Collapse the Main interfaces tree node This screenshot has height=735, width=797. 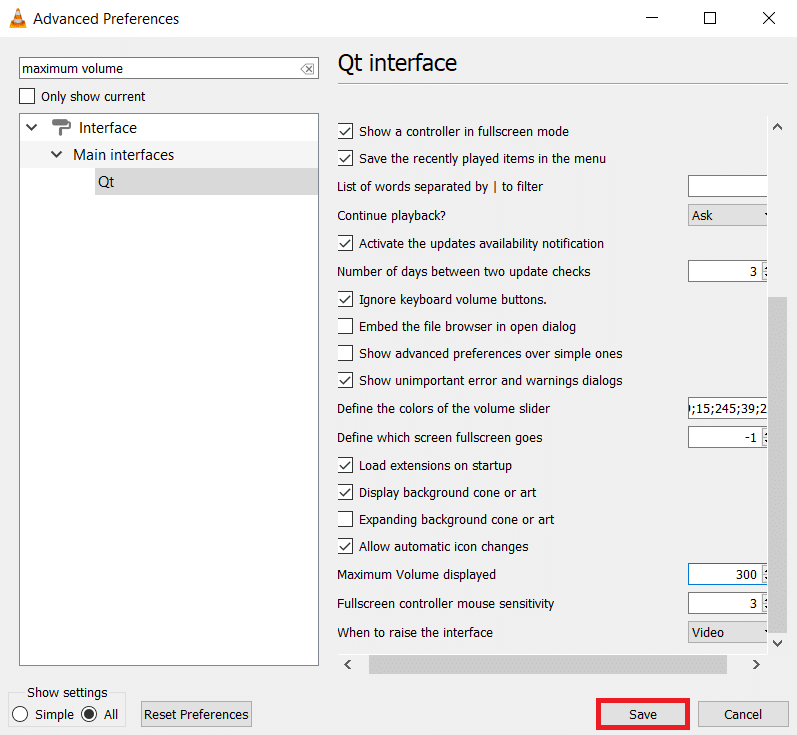(x=57, y=155)
